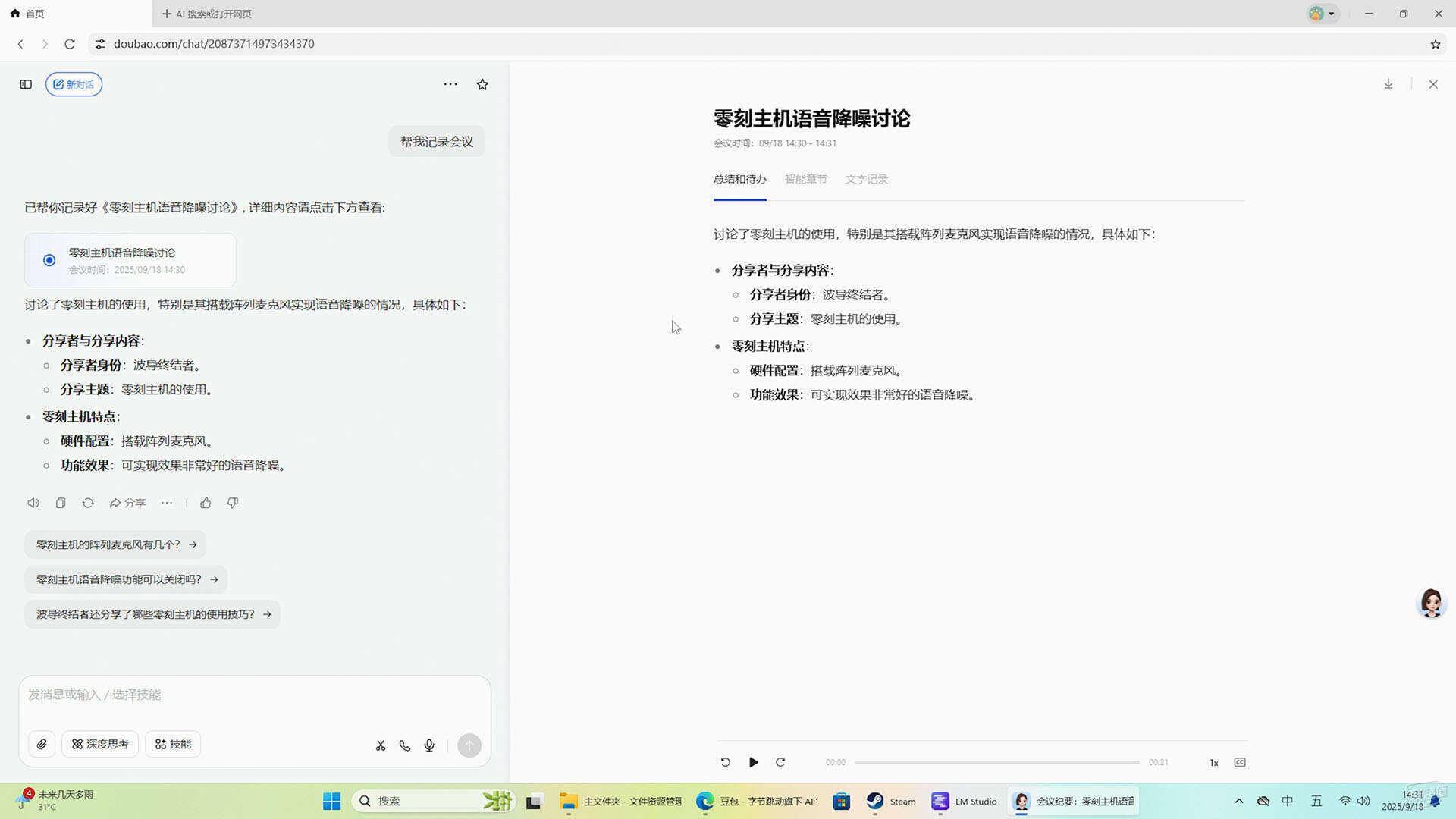The image size is (1456, 819).
Task: Open the 技能 skills menu
Action: [x=173, y=744]
